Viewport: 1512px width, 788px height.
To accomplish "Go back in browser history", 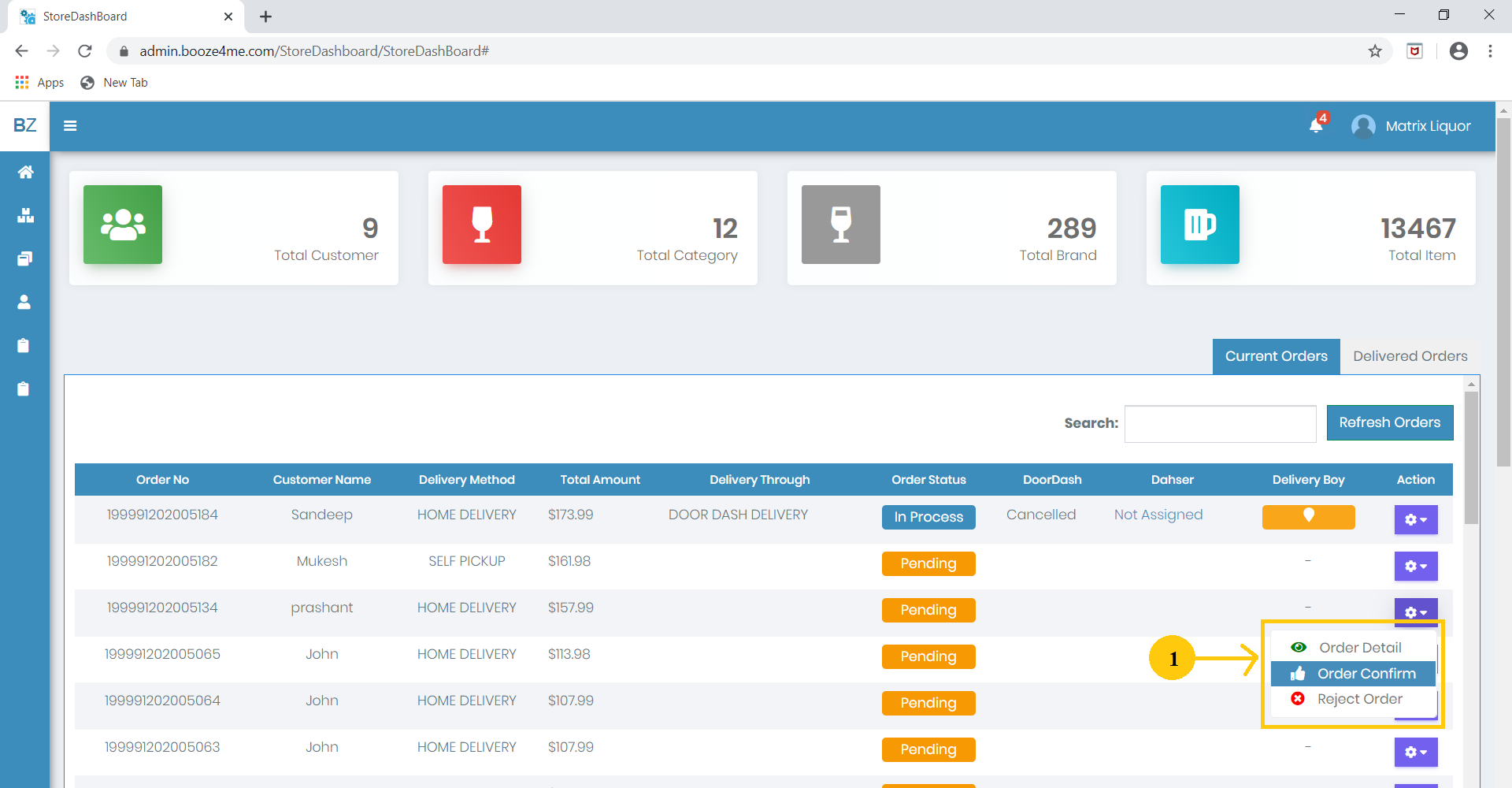I will [x=21, y=51].
